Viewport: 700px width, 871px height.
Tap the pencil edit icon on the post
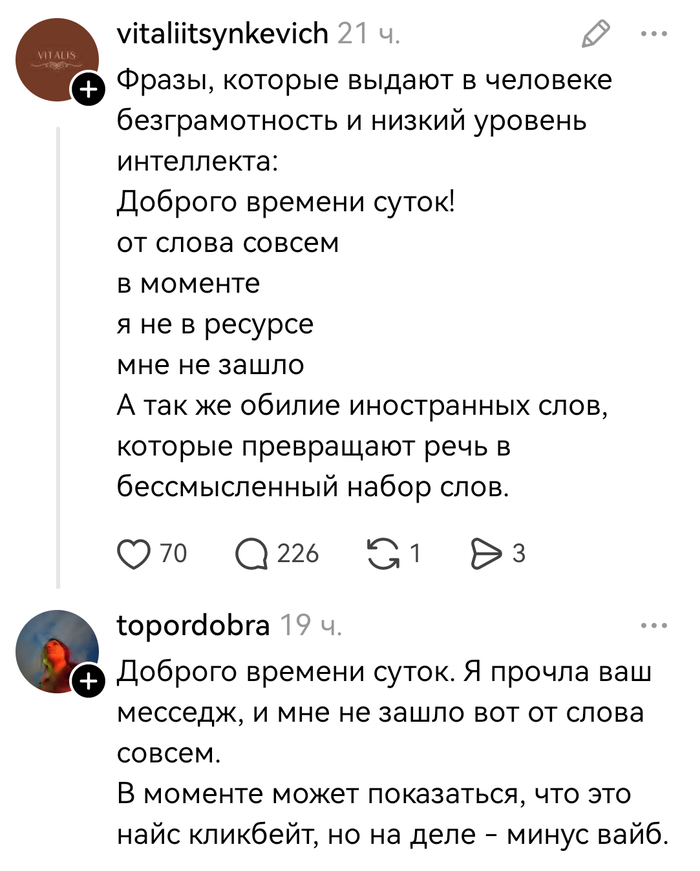tap(594, 33)
